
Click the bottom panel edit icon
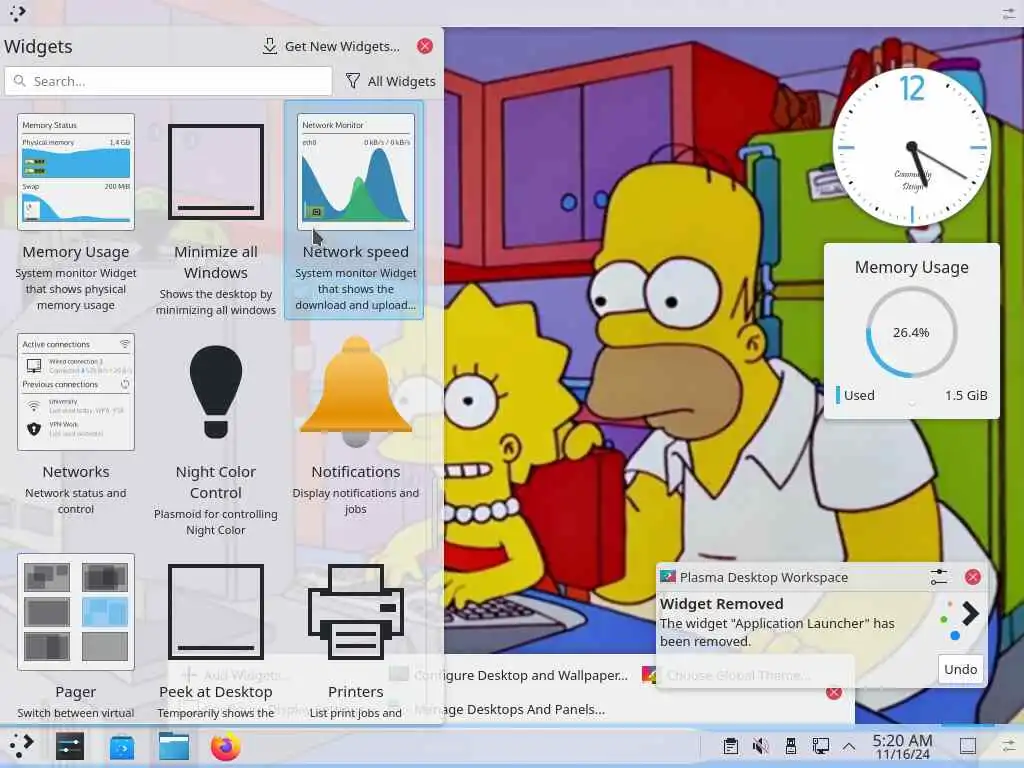click(1008, 746)
